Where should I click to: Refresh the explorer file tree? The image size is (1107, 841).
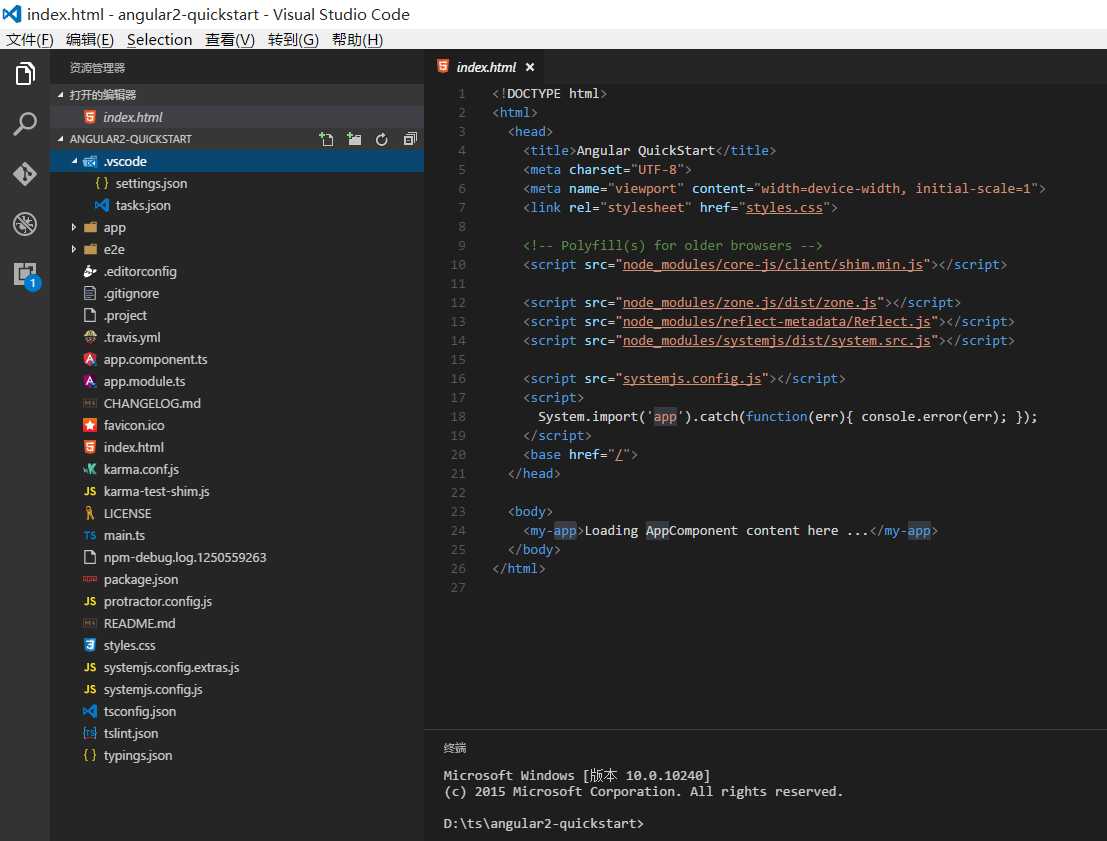[x=382, y=139]
